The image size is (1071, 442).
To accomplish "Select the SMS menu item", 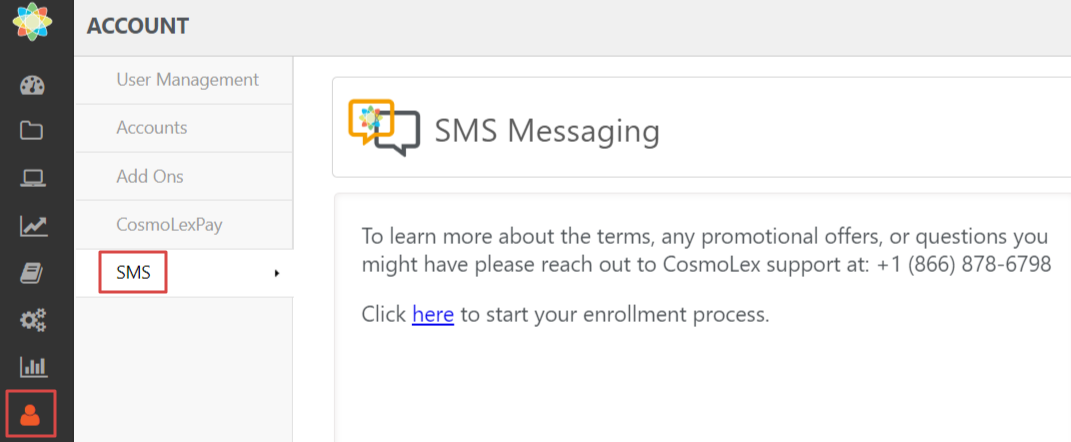I will pos(133,273).
